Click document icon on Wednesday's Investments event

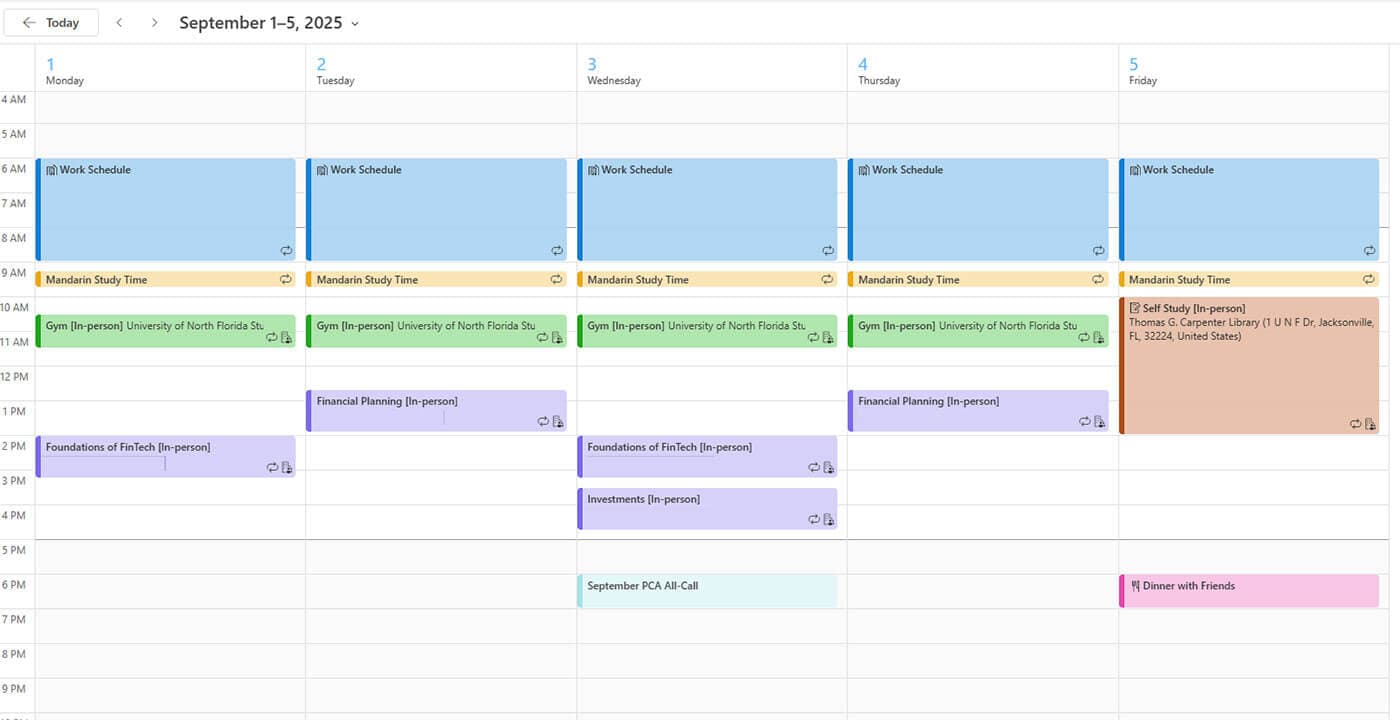(829, 520)
